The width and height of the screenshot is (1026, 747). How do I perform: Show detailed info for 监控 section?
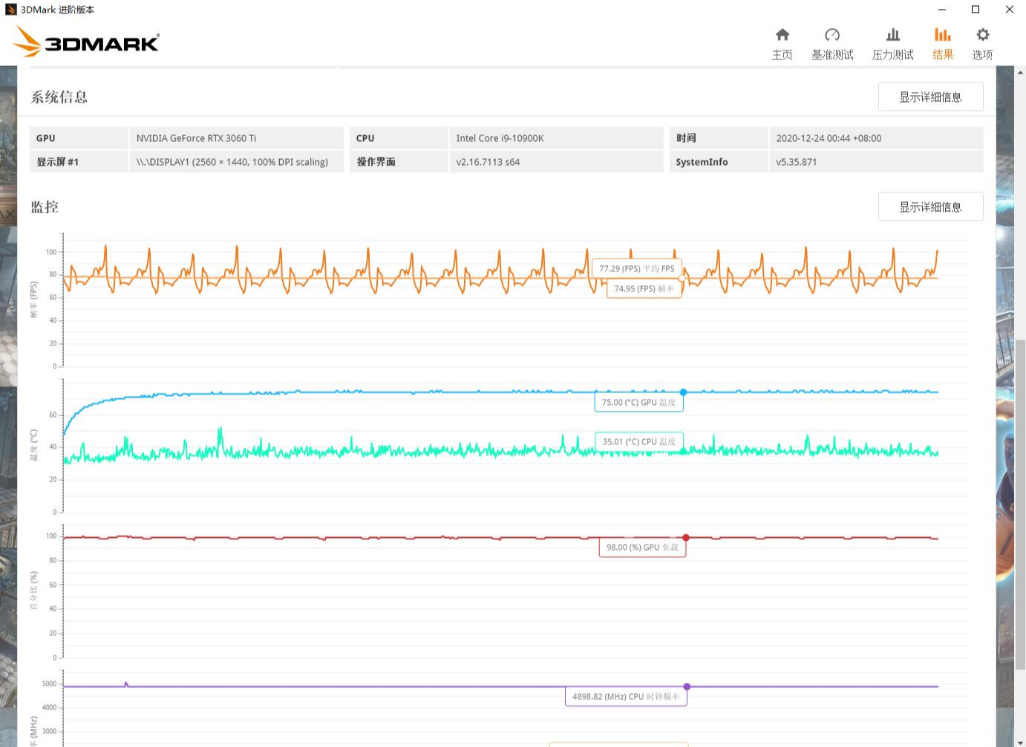tap(930, 207)
